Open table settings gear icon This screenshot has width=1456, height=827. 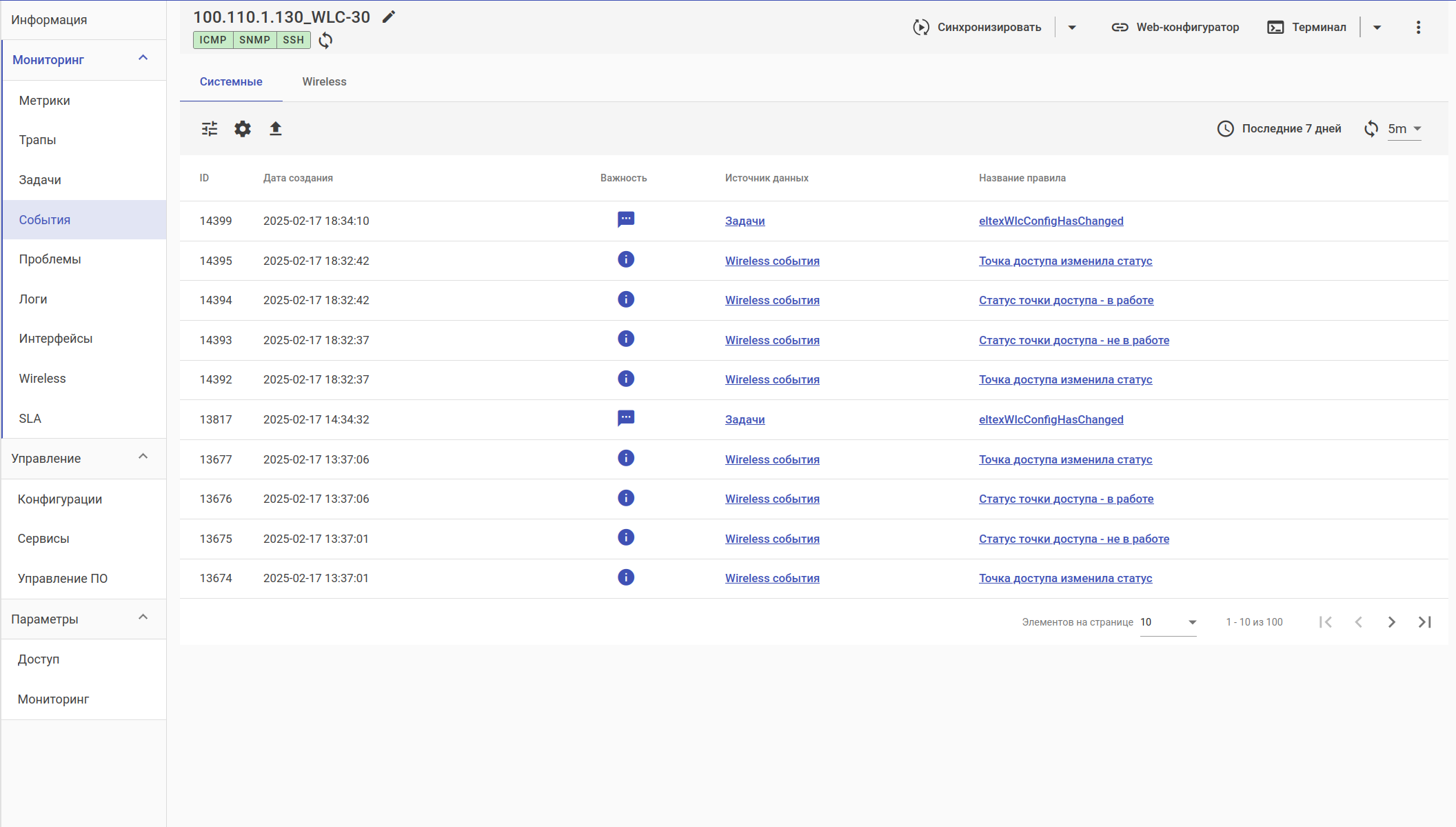click(x=243, y=129)
